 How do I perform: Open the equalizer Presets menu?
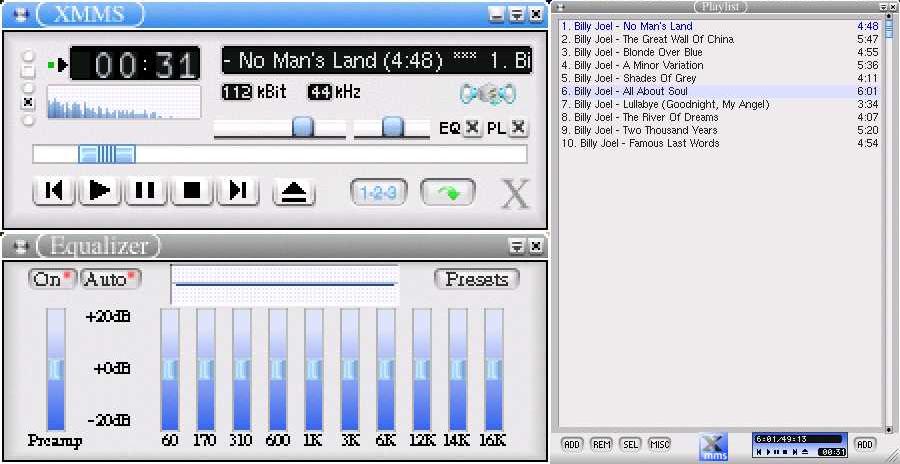476,279
